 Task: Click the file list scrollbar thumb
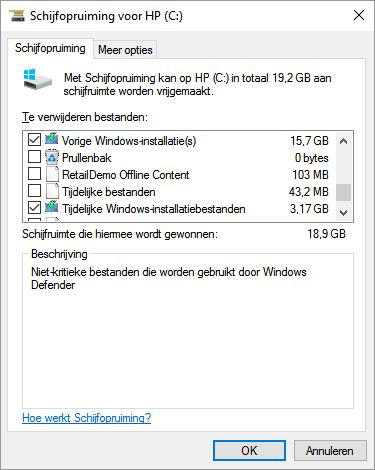[x=343, y=193]
